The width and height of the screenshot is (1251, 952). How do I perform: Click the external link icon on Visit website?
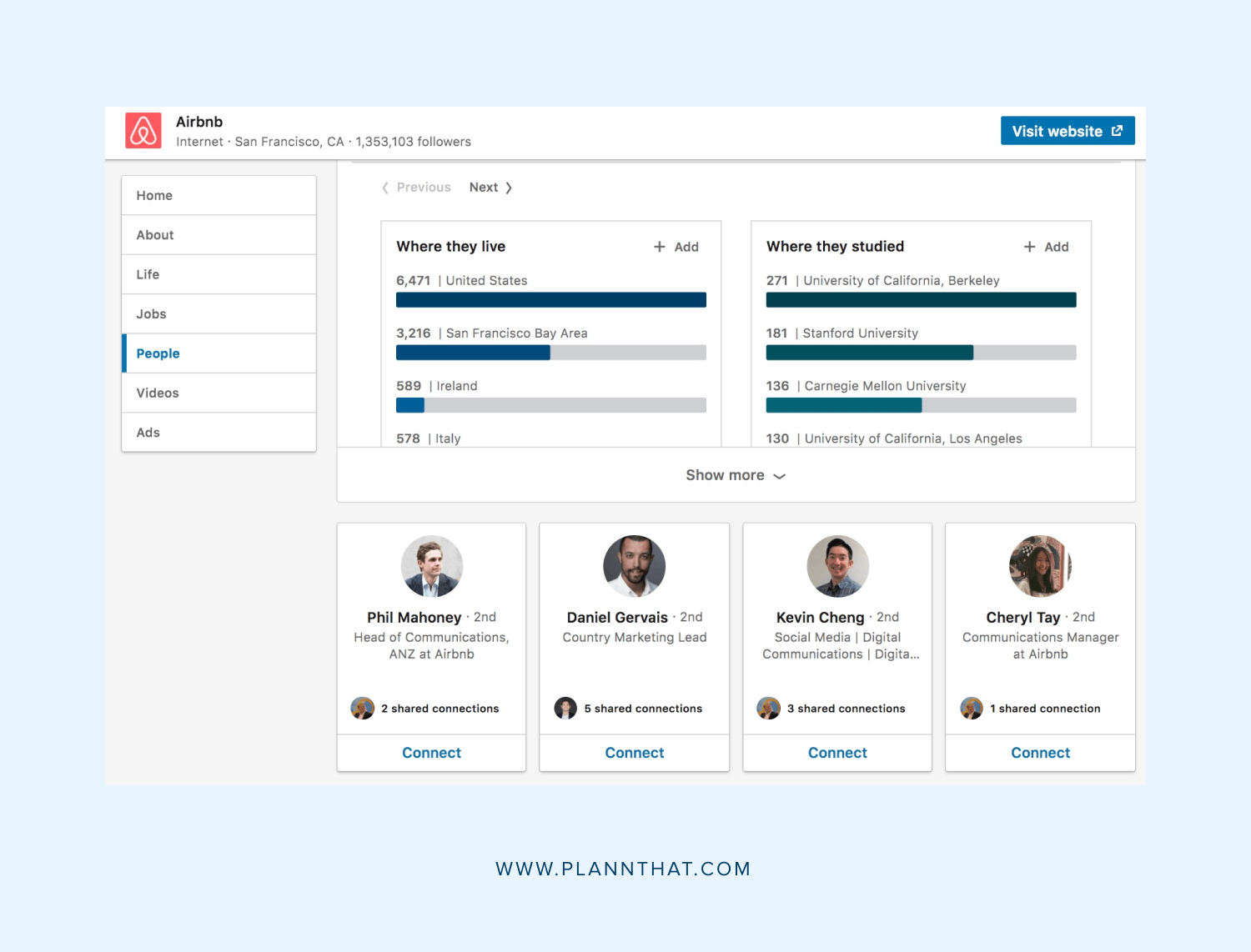coord(1117,131)
